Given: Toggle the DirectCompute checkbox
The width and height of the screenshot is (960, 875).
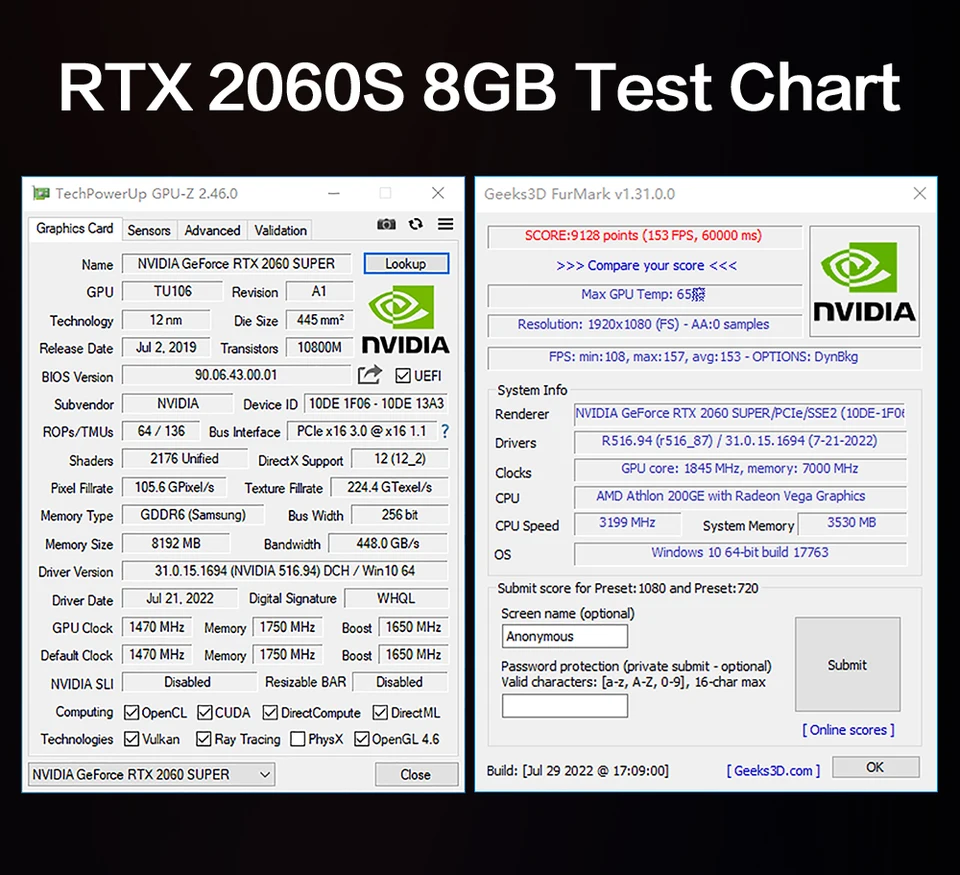Looking at the screenshot, I should [270, 712].
